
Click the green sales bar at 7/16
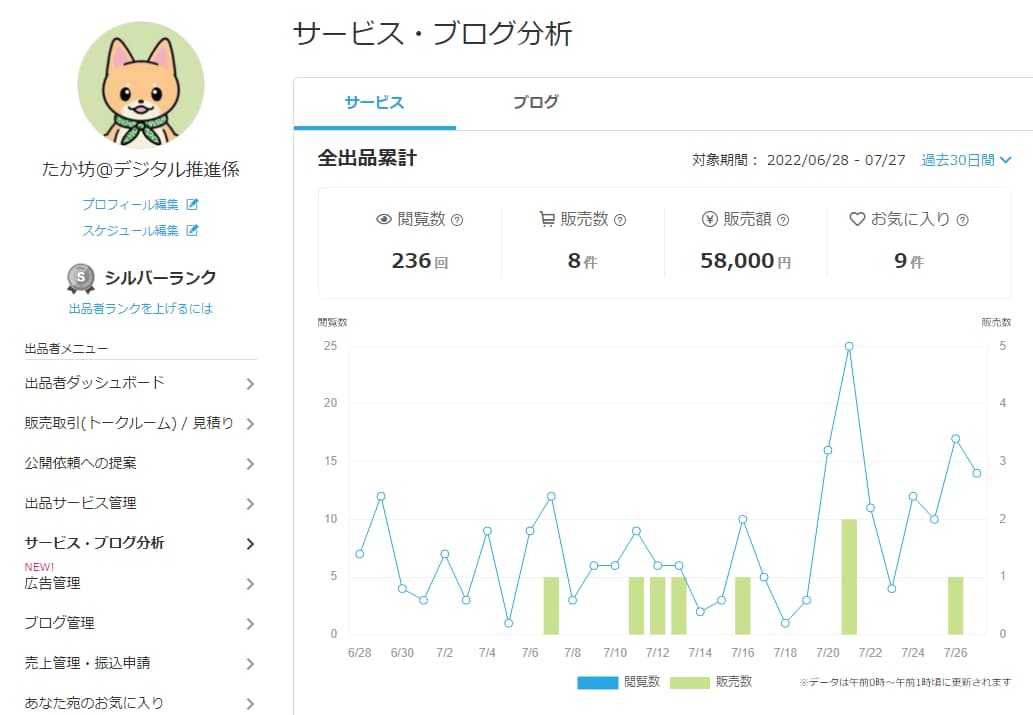(742, 606)
